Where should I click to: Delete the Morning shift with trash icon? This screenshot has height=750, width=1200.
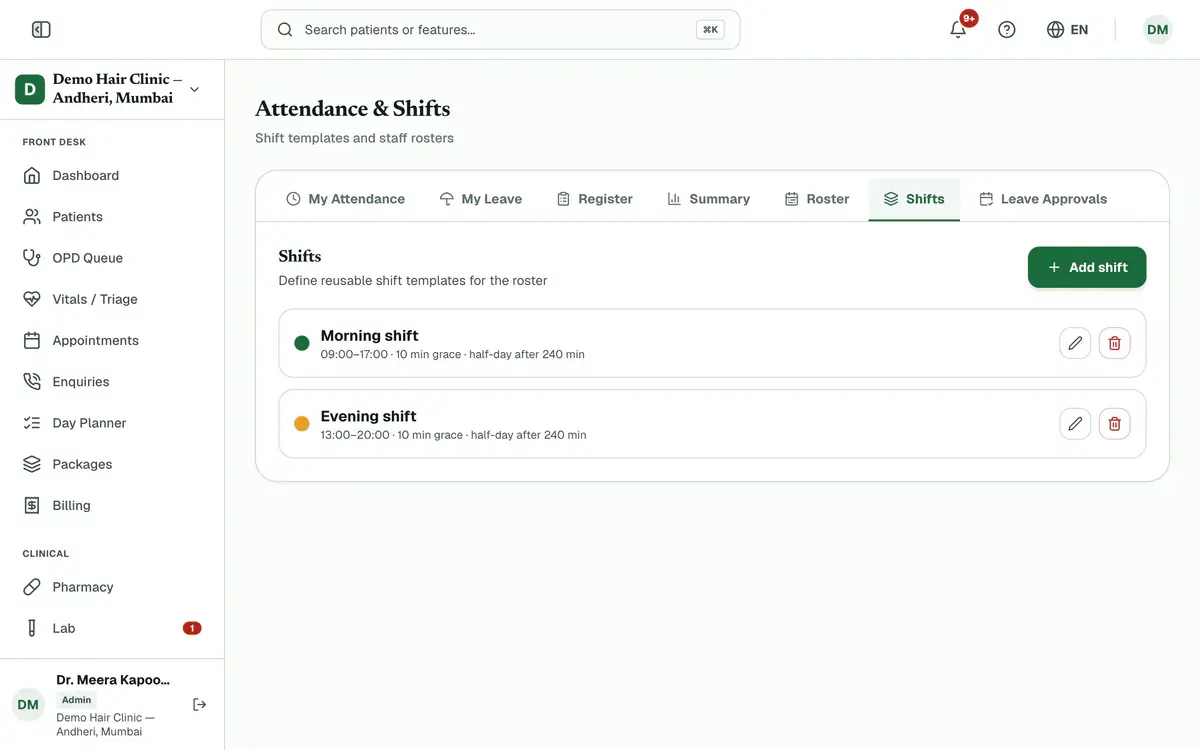(1115, 343)
